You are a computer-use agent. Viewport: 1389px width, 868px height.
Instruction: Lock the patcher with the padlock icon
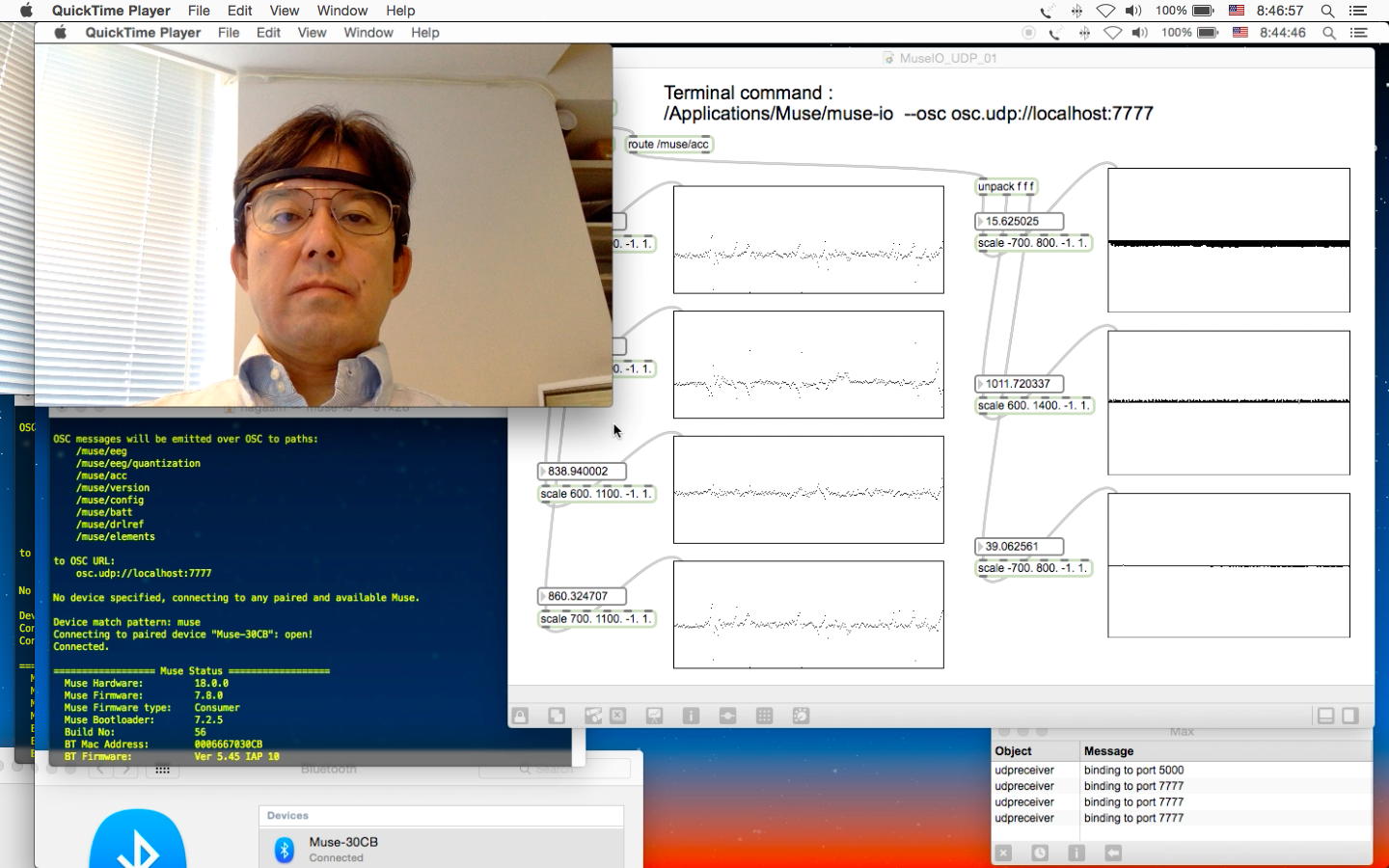(x=520, y=716)
